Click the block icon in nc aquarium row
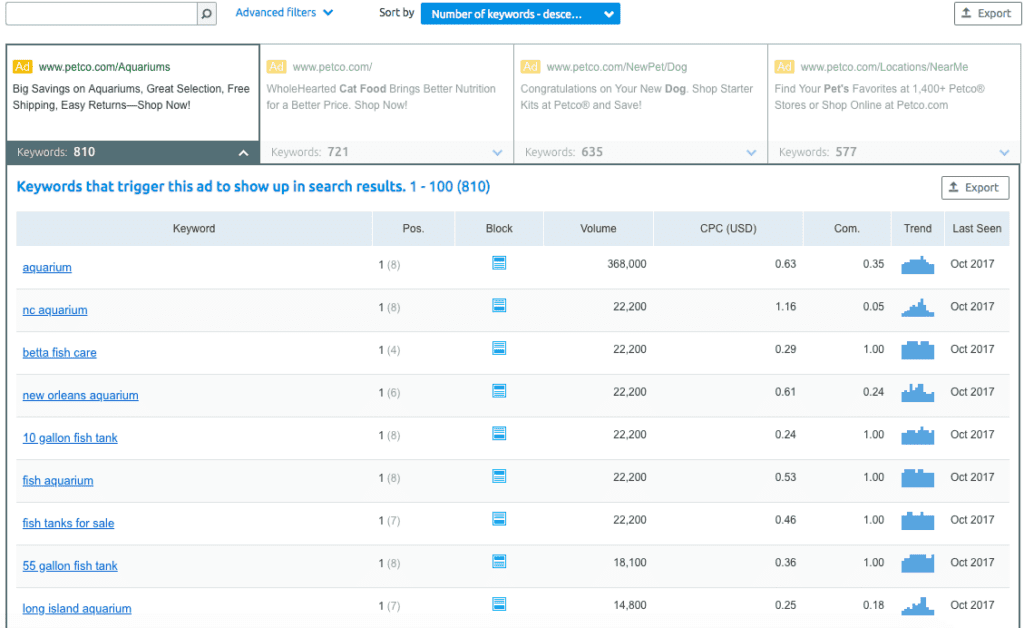 pyautogui.click(x=499, y=306)
